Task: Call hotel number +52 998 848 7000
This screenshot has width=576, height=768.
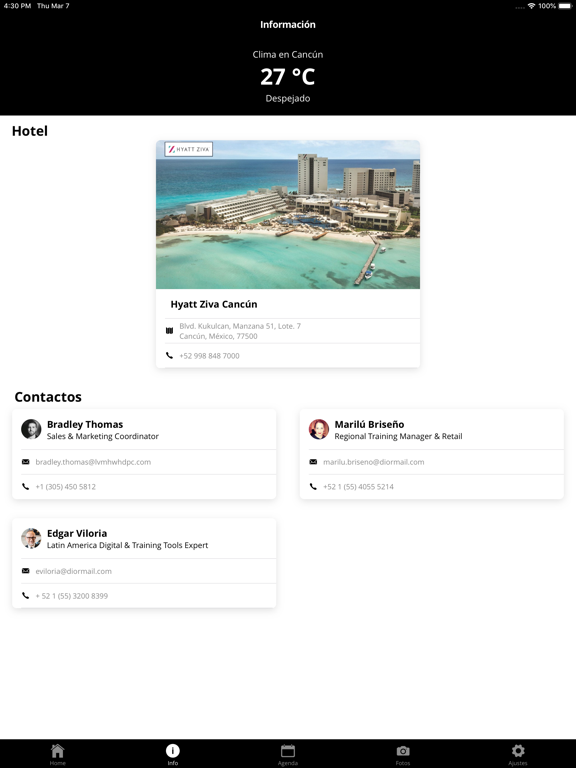Action: click(x=209, y=356)
